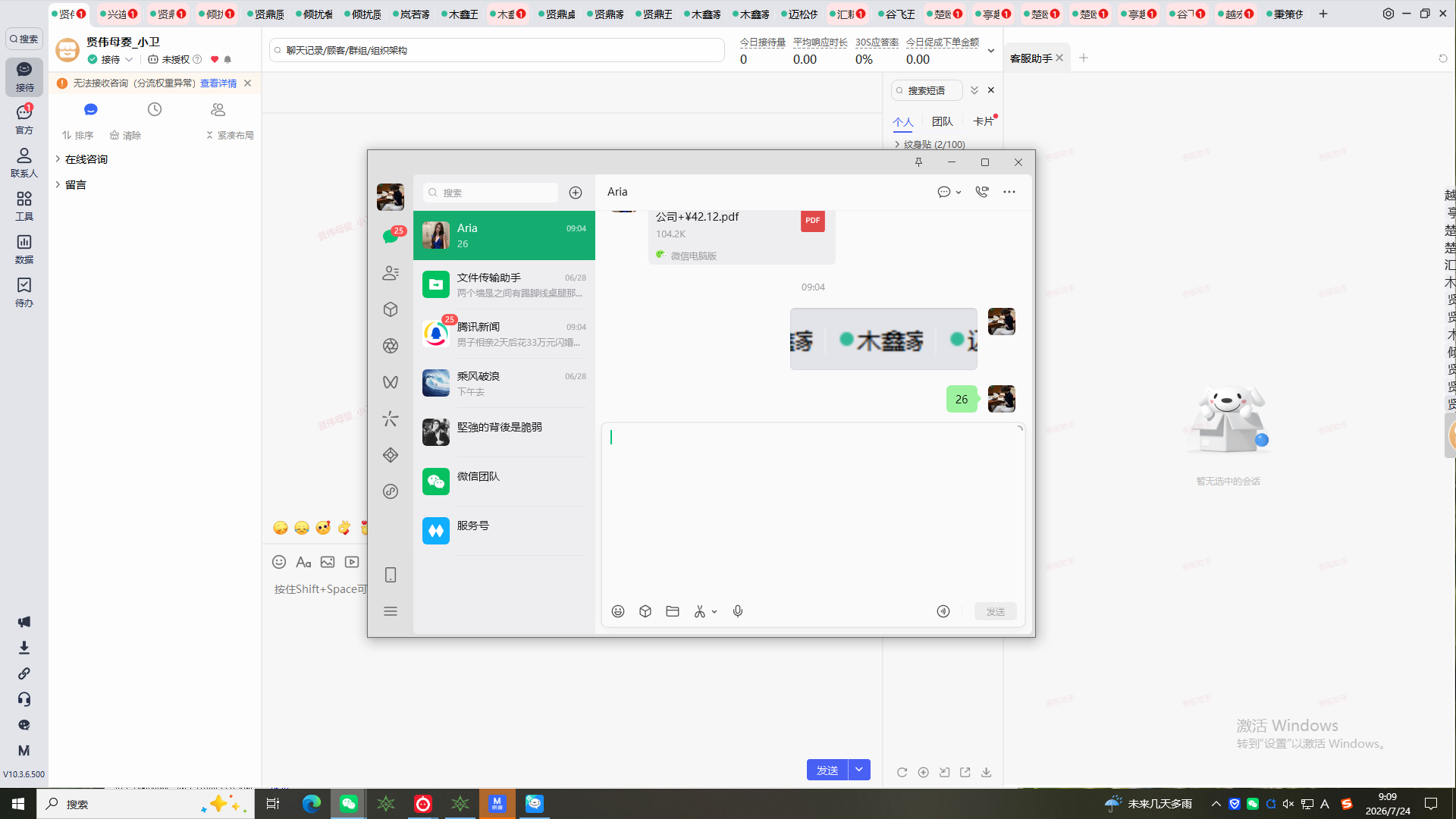The width and height of the screenshot is (1456, 819).
Task: Switch to the 卡片 phrases tab
Action: [x=984, y=121]
